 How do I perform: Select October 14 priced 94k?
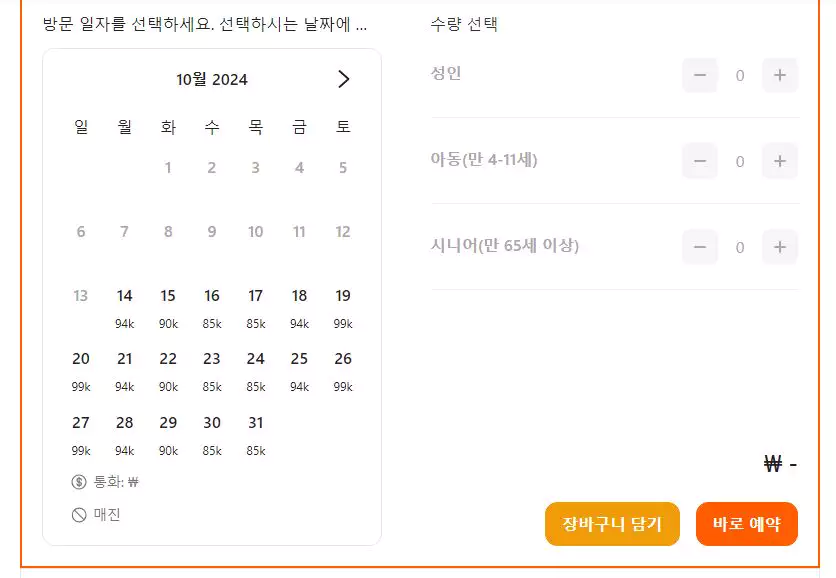(x=124, y=308)
